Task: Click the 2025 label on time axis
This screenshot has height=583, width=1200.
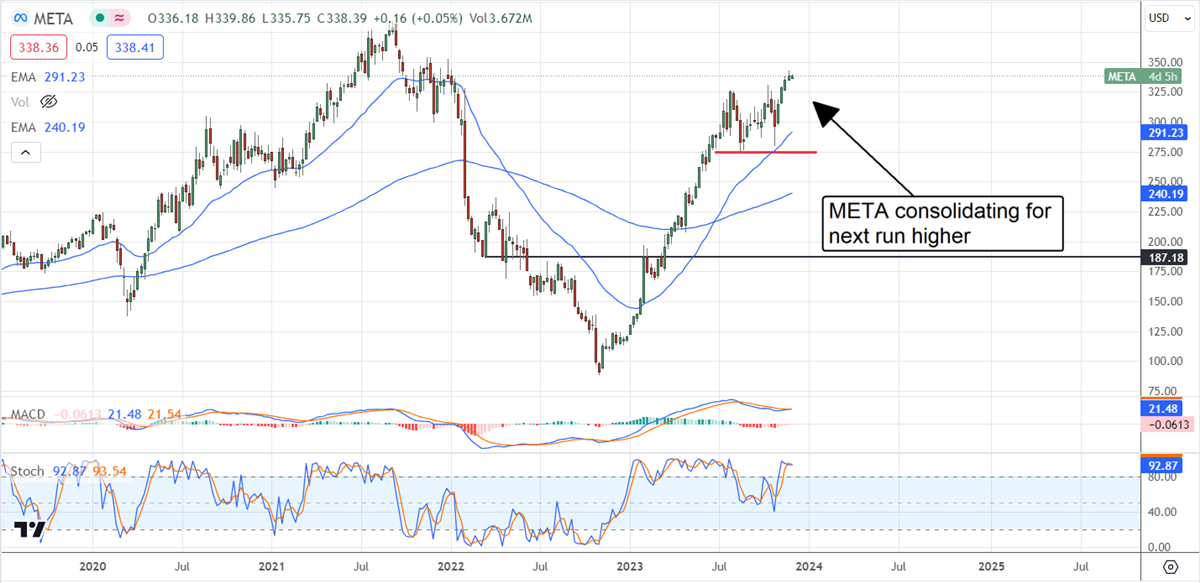Action: pos(992,567)
